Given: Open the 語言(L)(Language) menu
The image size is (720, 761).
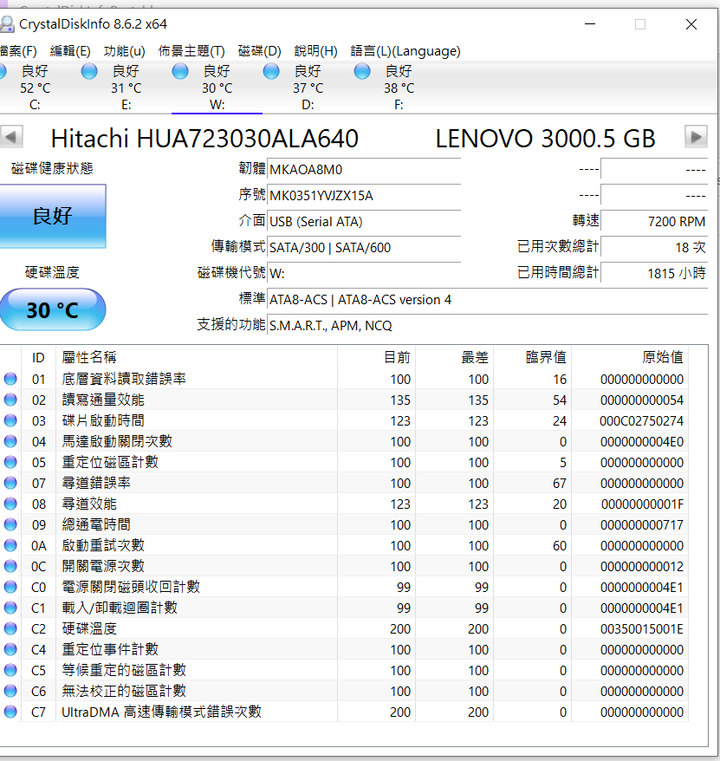Looking at the screenshot, I should point(406,51).
